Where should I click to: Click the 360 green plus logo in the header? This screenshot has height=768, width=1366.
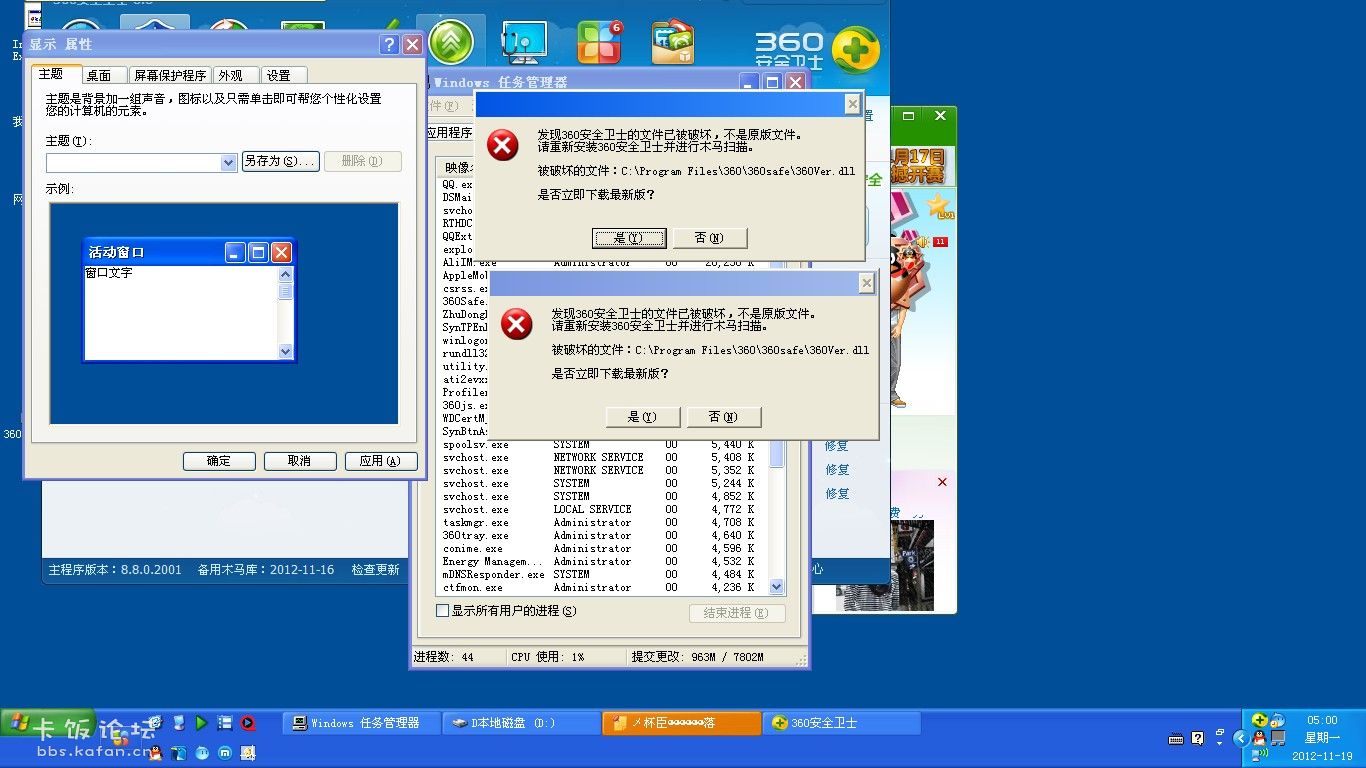pos(855,49)
